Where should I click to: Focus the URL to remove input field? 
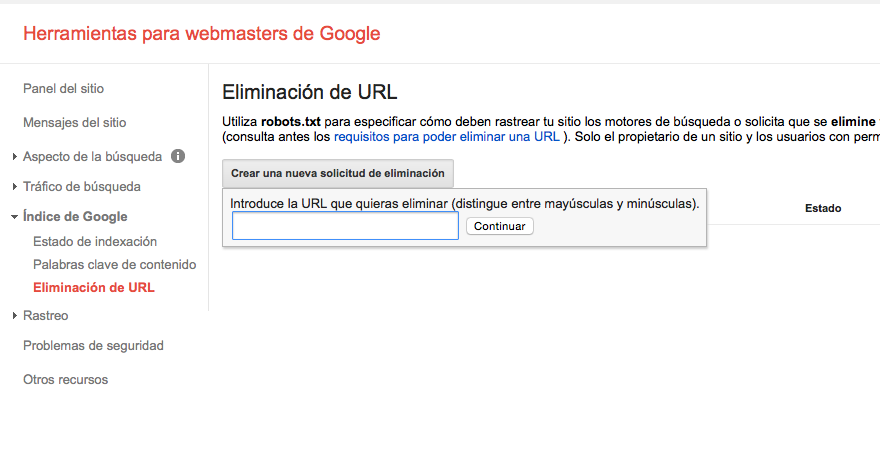pos(345,226)
